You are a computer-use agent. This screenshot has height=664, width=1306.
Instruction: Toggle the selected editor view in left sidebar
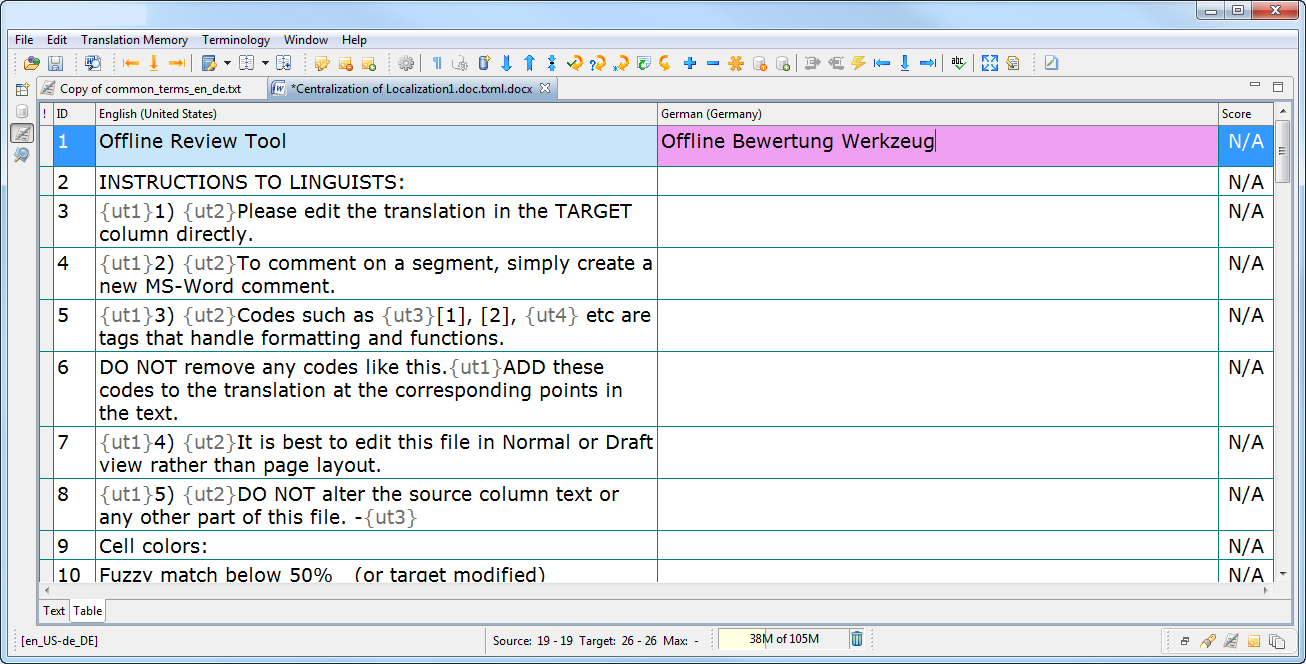[22, 133]
